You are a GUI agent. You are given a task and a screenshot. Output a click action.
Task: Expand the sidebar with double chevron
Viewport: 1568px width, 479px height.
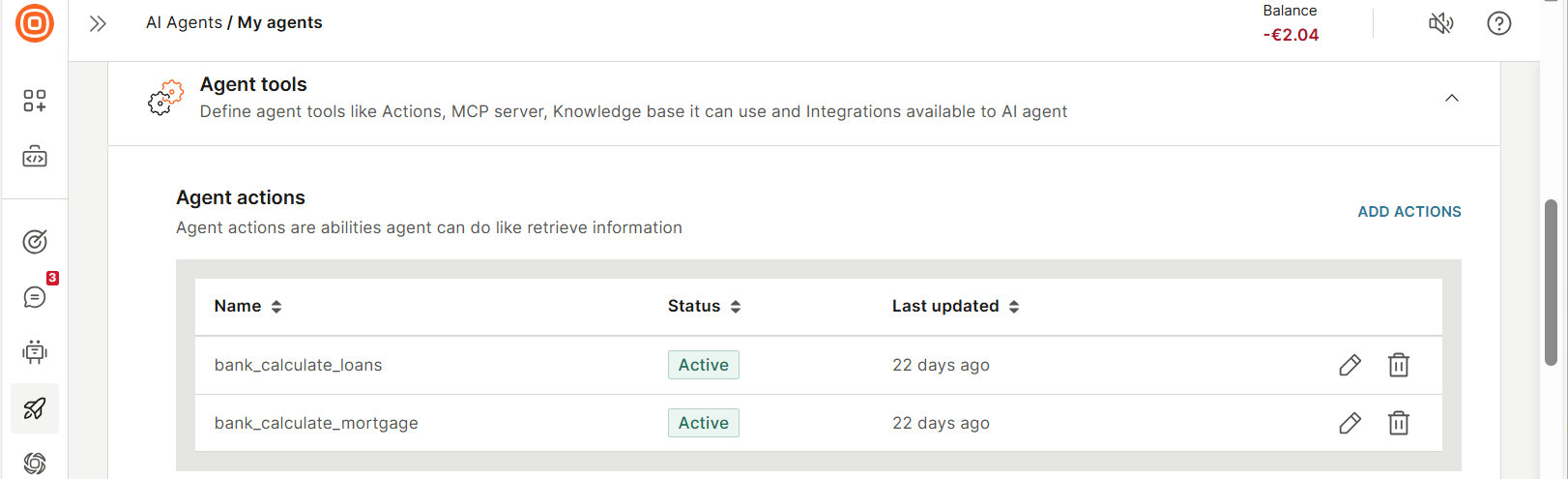click(98, 23)
